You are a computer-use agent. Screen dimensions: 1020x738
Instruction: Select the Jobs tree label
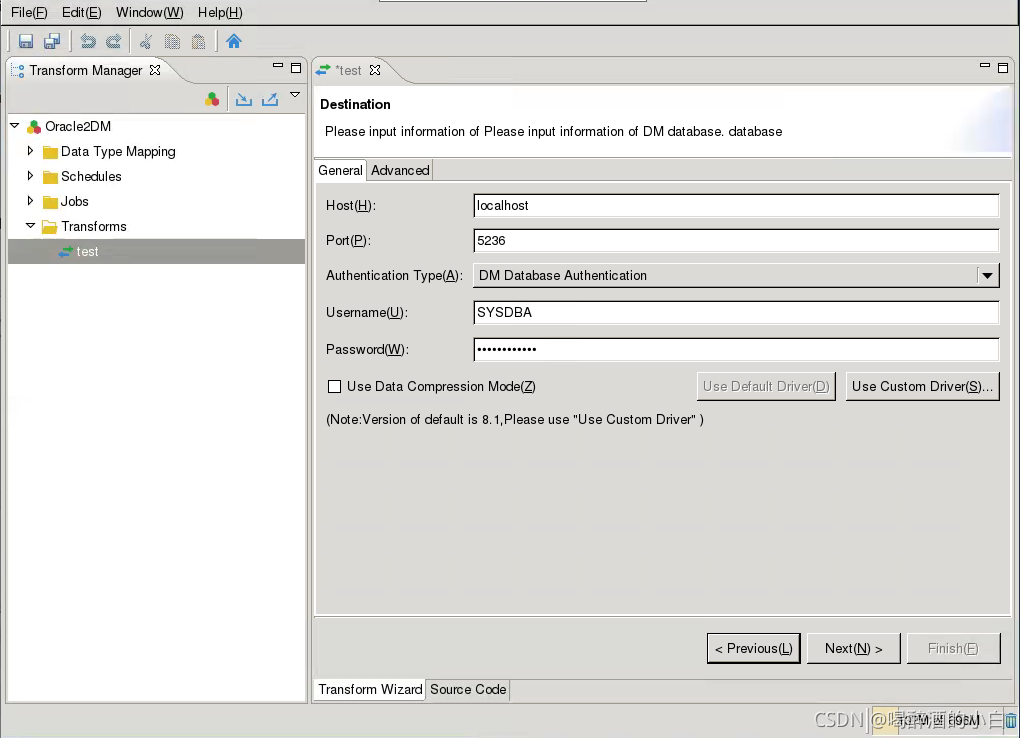(x=75, y=202)
